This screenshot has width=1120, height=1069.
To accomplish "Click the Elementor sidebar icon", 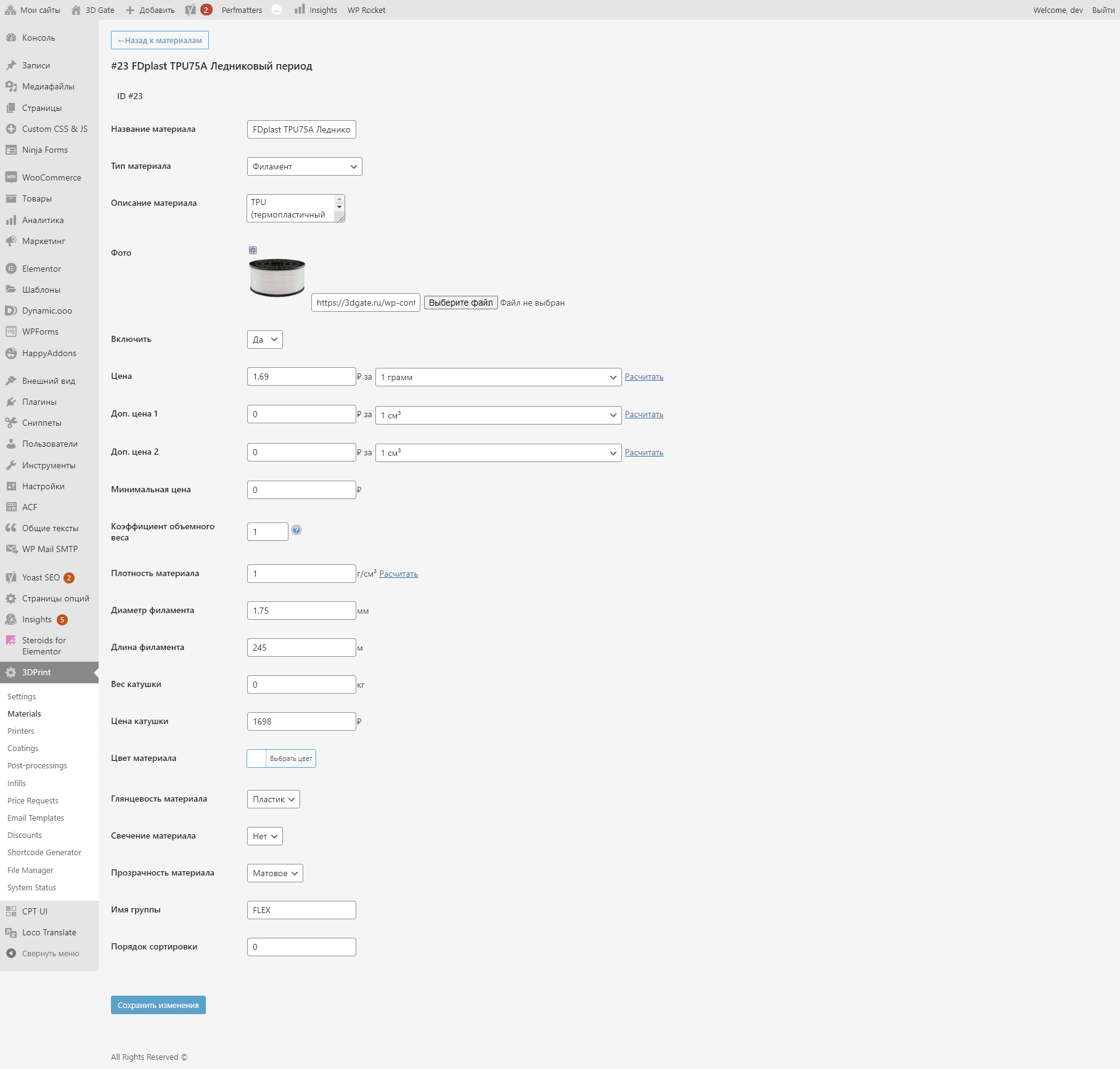I will [11, 269].
